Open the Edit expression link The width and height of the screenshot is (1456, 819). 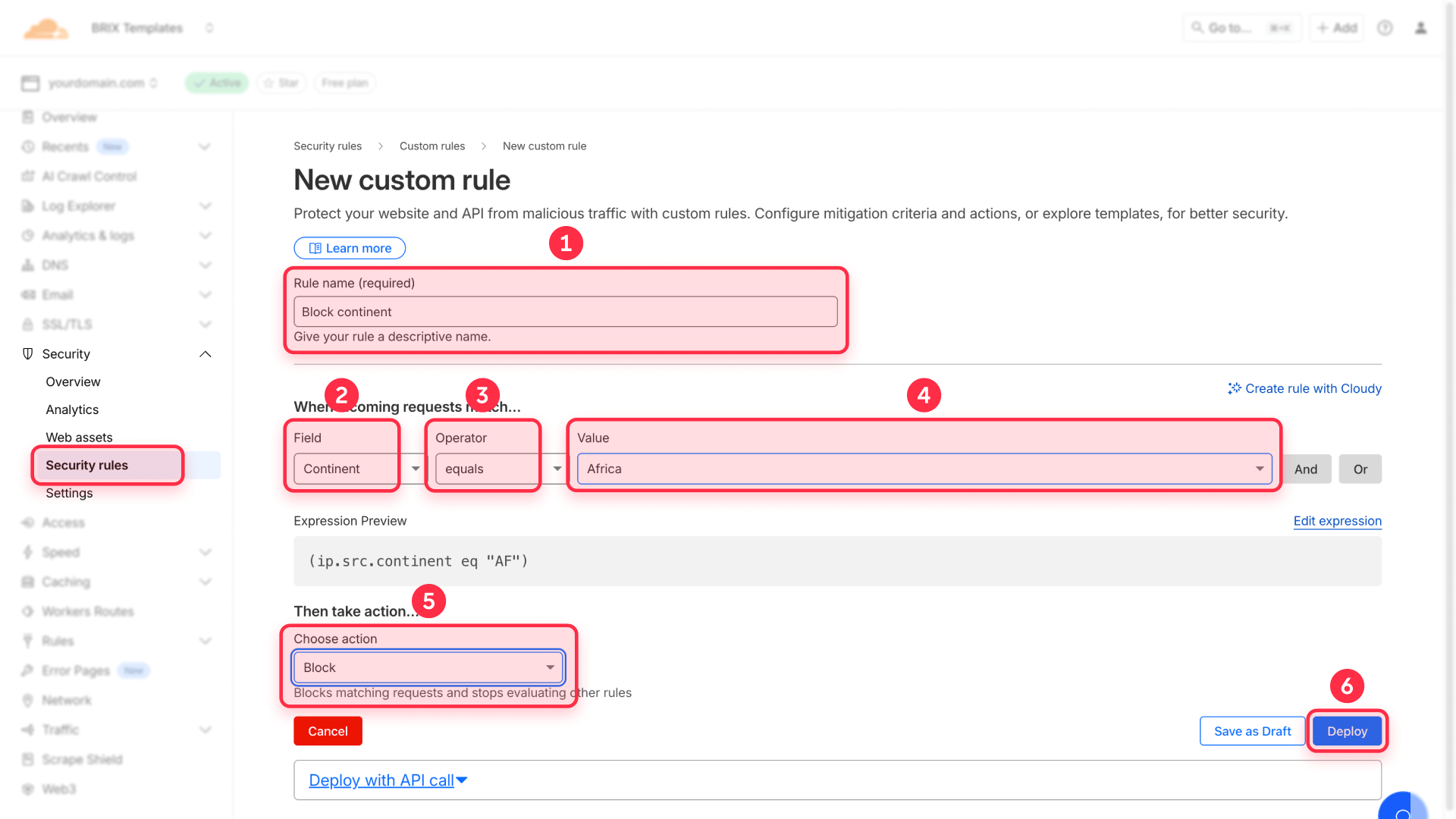(x=1337, y=521)
